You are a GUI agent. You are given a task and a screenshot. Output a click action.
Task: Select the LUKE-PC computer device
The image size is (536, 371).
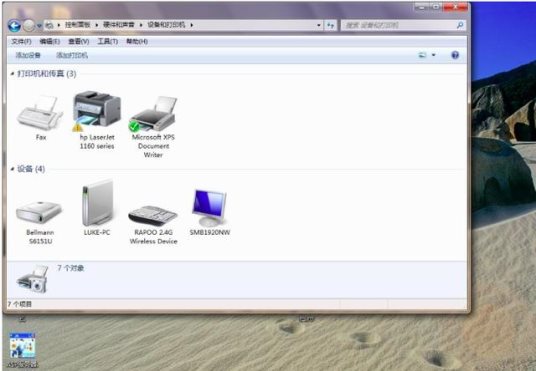(97, 208)
